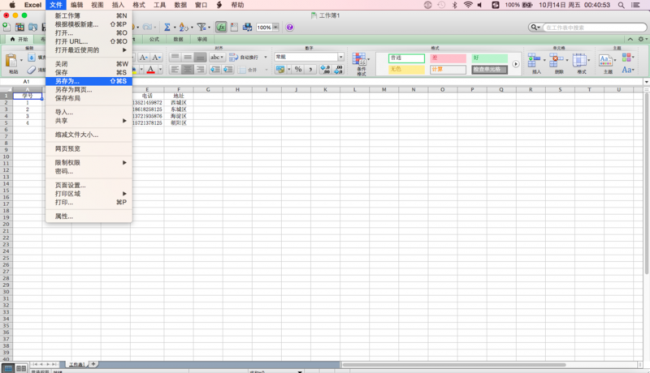Click the print toolbar icon

tap(247, 27)
